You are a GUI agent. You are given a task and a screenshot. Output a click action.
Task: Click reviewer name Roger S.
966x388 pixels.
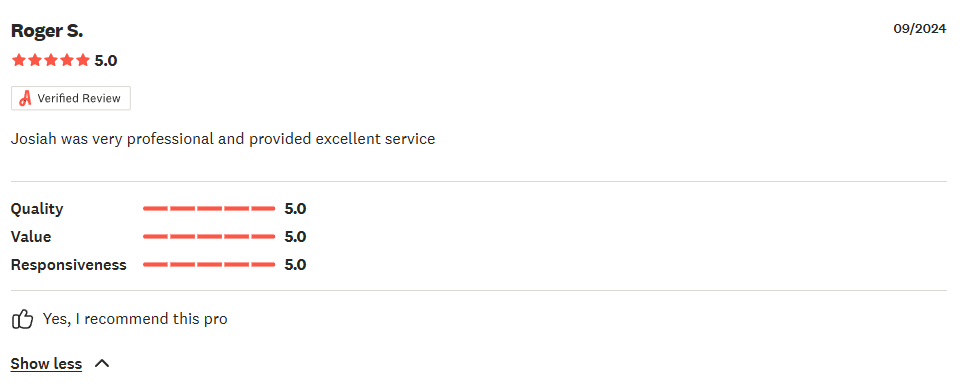47,31
